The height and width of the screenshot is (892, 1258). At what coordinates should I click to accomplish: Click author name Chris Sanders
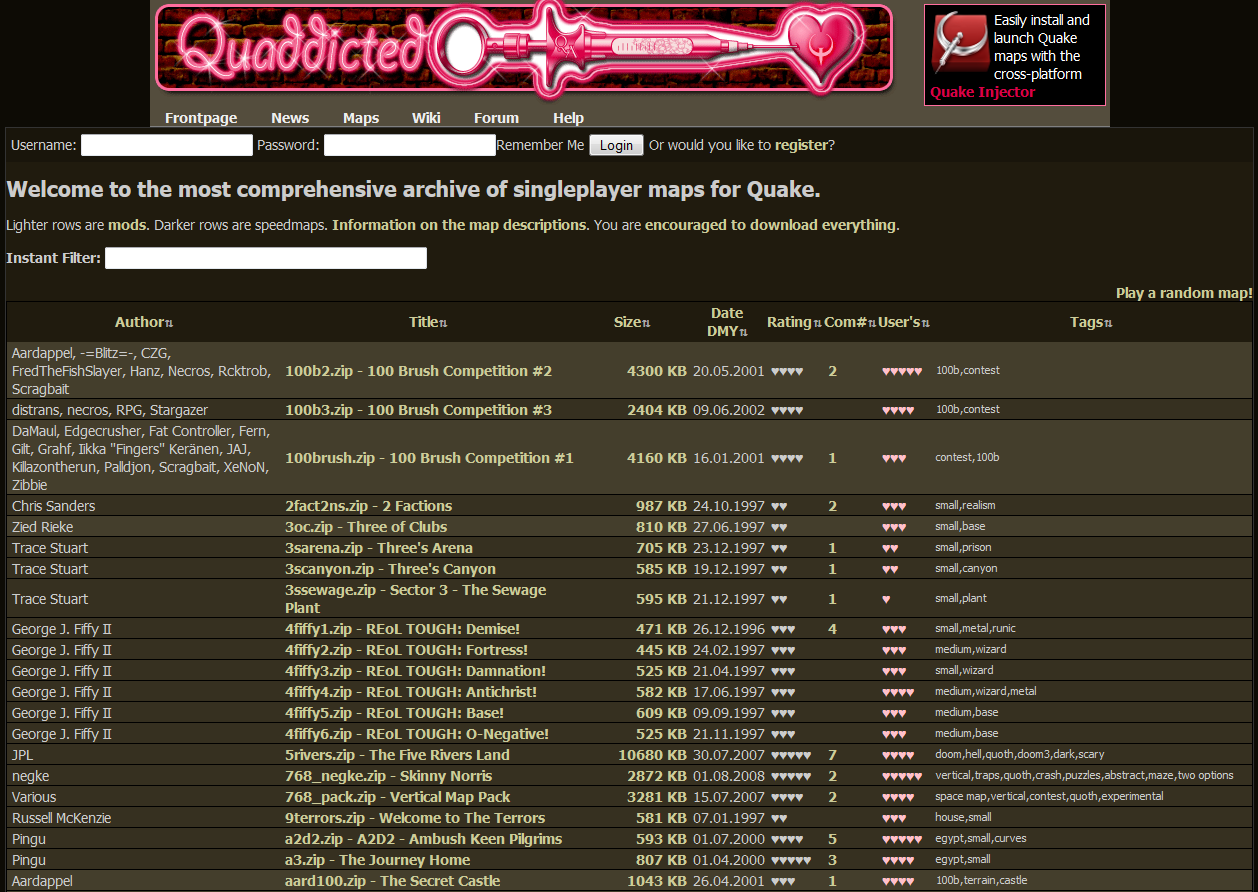[54, 506]
